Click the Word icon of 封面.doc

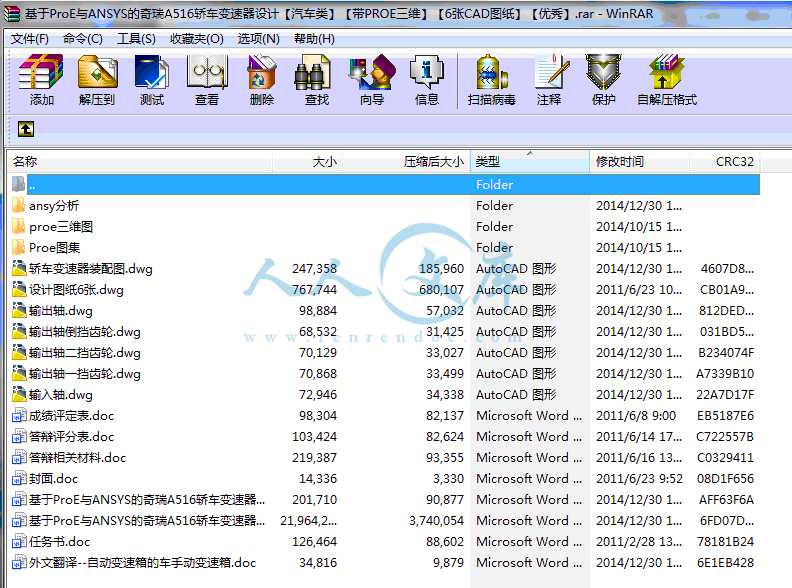tap(19, 478)
